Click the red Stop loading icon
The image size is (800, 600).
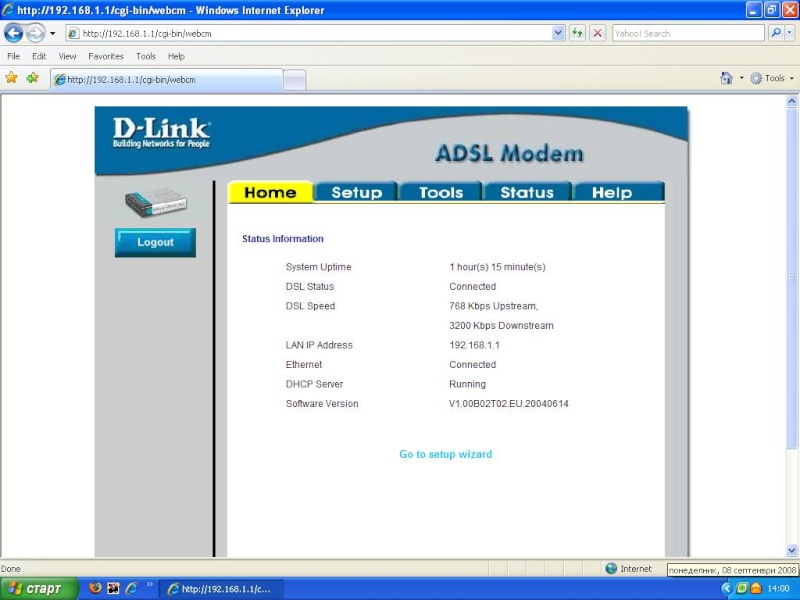[x=597, y=33]
